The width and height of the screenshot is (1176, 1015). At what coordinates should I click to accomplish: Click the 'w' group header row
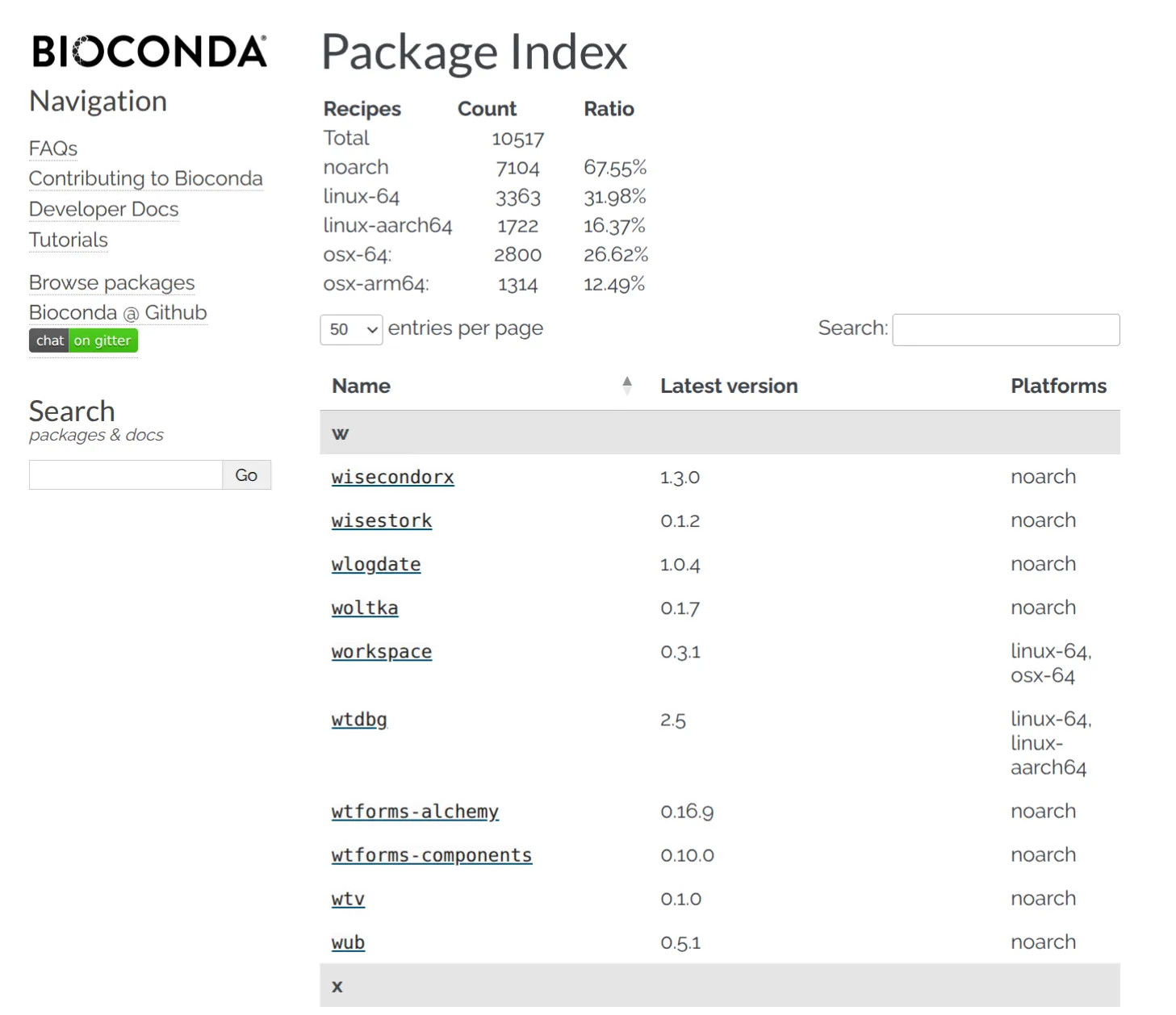tap(720, 432)
